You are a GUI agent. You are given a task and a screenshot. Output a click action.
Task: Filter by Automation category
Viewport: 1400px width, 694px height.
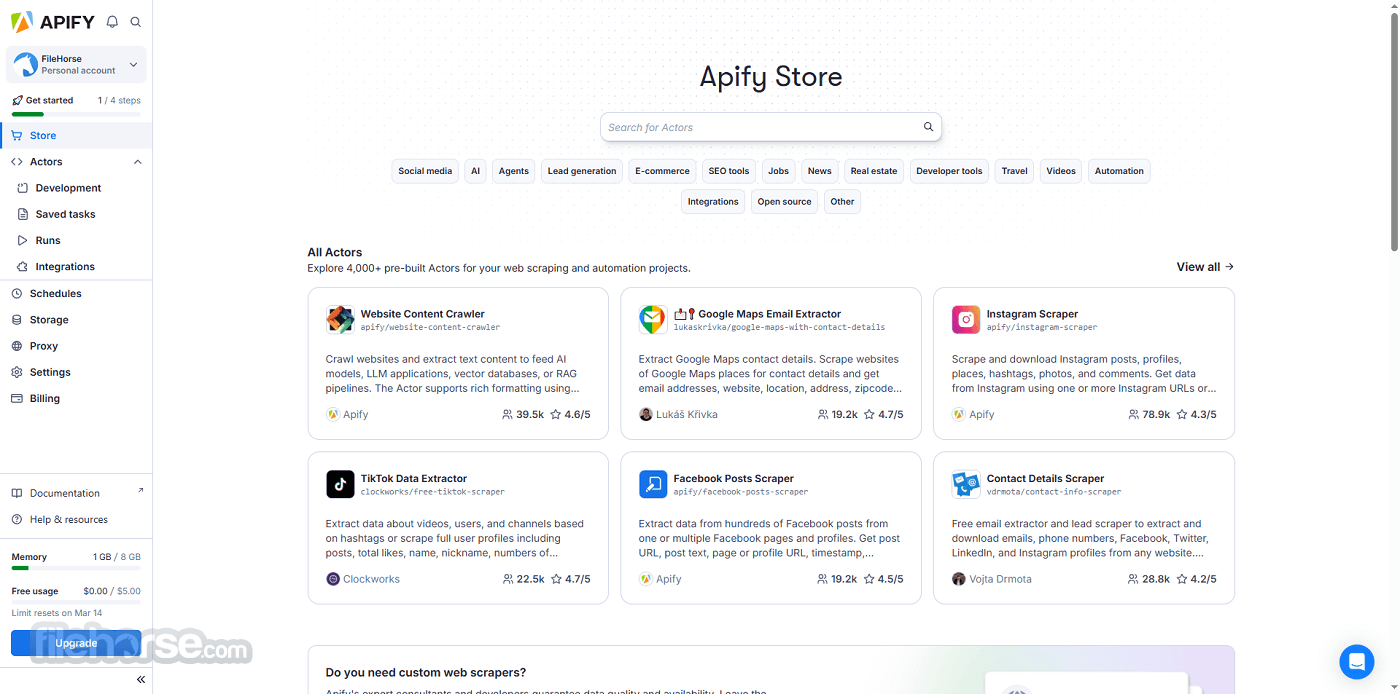1119,171
